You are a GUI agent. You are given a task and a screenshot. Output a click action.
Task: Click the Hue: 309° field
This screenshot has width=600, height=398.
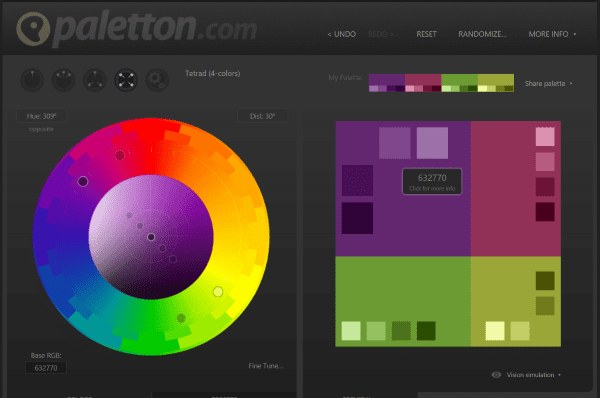coord(41,116)
